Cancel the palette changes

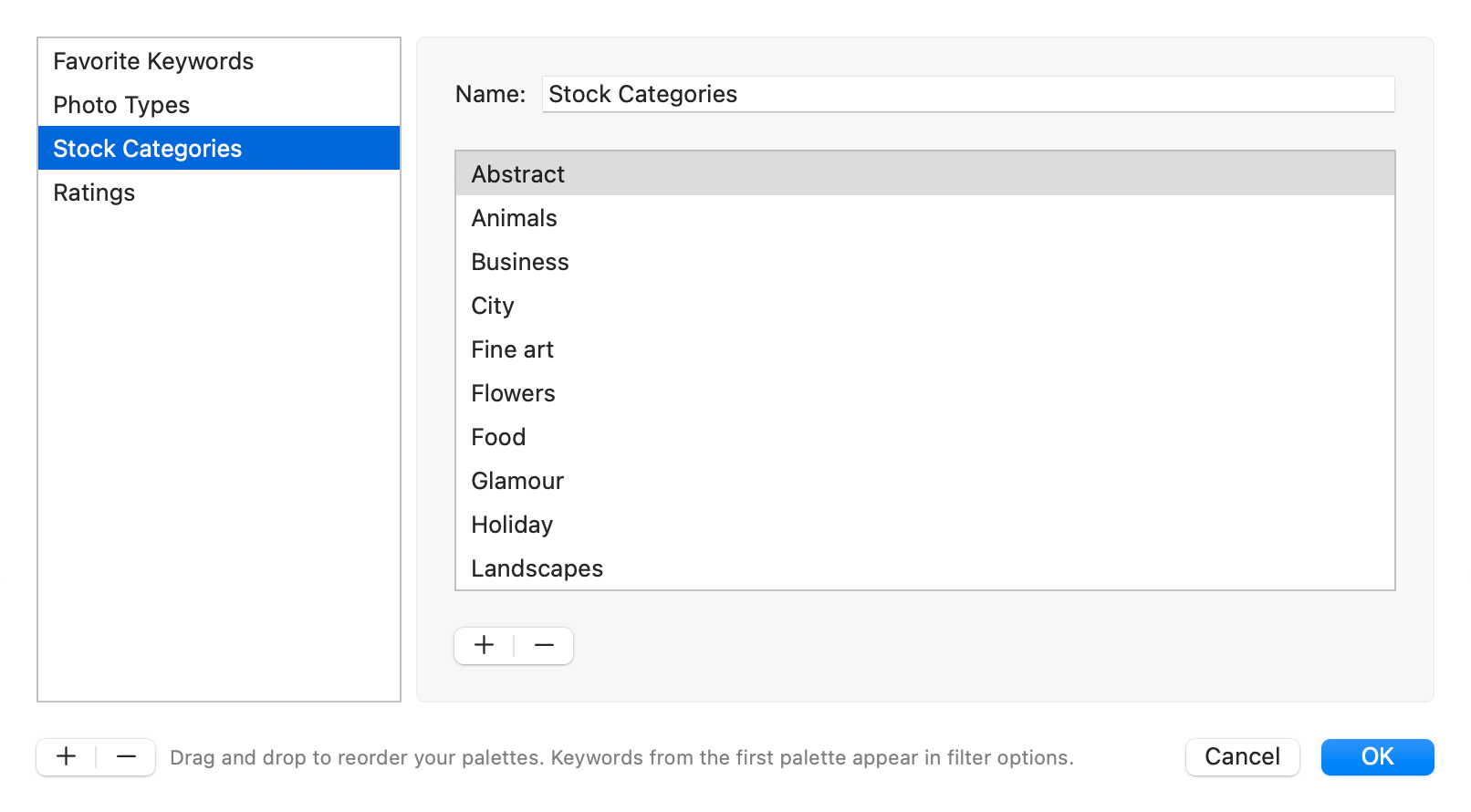pos(1243,757)
